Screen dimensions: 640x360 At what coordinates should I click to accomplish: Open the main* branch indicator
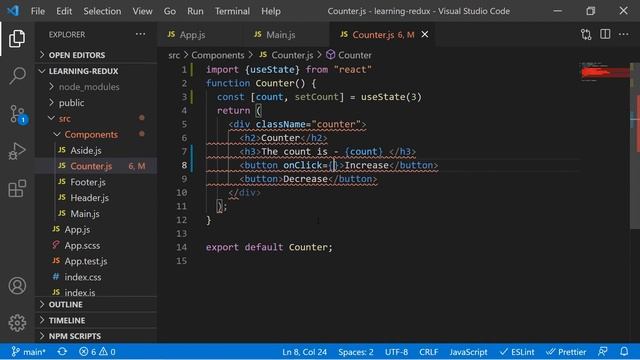point(29,351)
